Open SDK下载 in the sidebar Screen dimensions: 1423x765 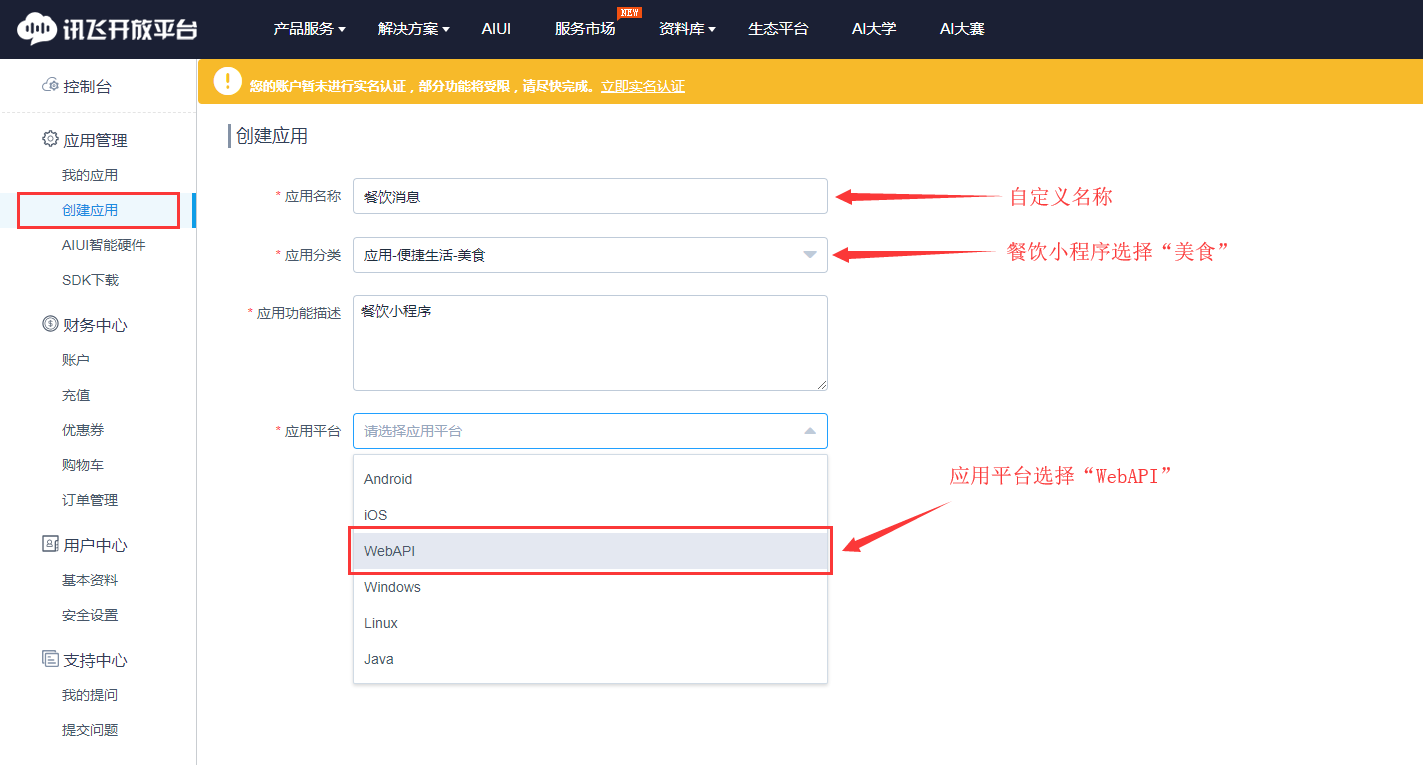(90, 280)
